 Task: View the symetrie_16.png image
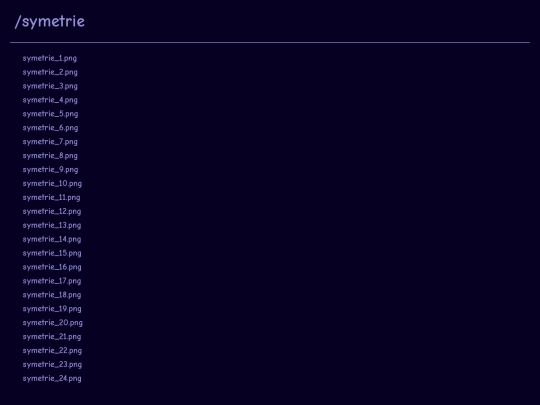point(52,267)
